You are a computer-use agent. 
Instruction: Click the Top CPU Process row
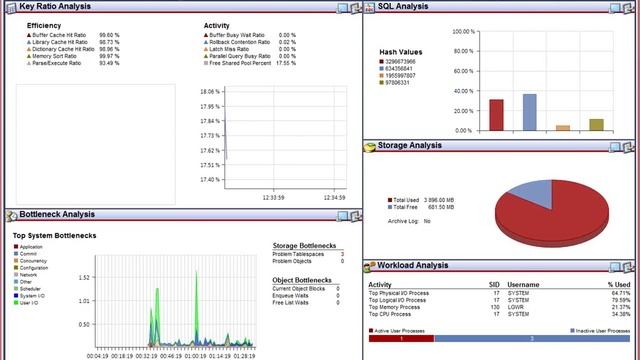tap(499, 314)
